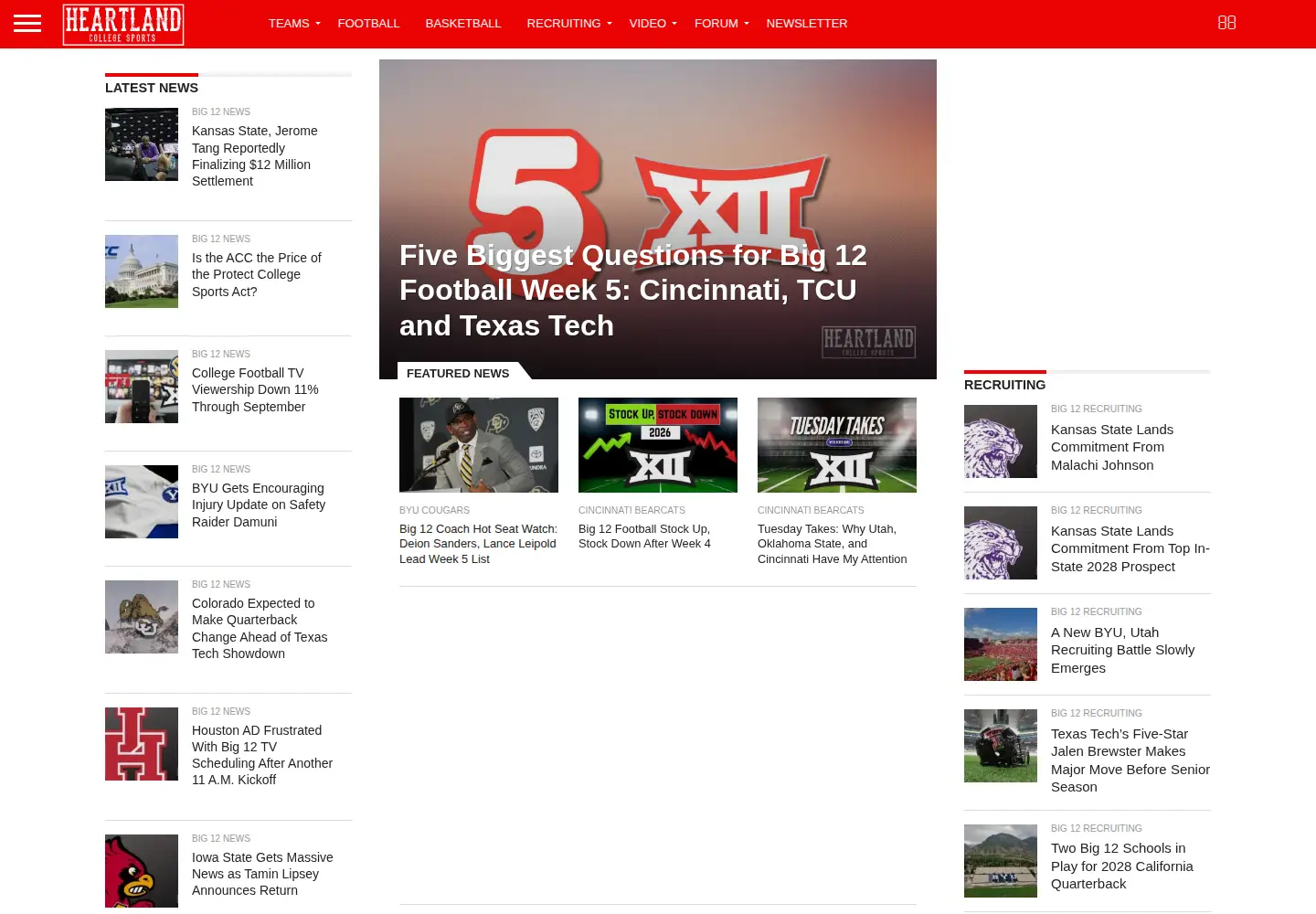Click the Heartland College Sports logo
Screen dimensions: 1316x914
tap(123, 24)
